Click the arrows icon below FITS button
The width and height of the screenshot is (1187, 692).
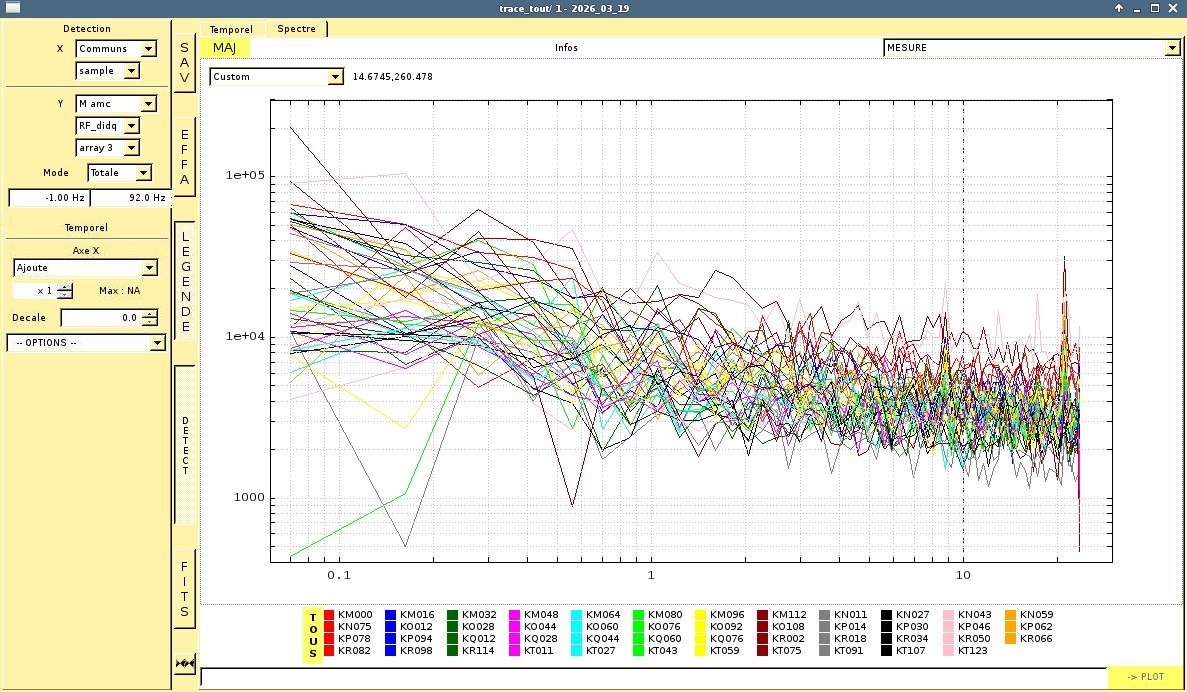click(185, 663)
